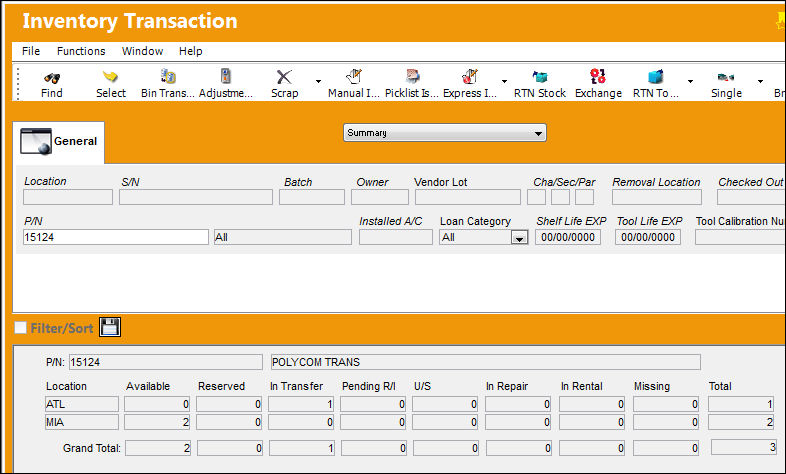Click the MIA Available quantity cell
The width and height of the screenshot is (786, 474).
157,422
